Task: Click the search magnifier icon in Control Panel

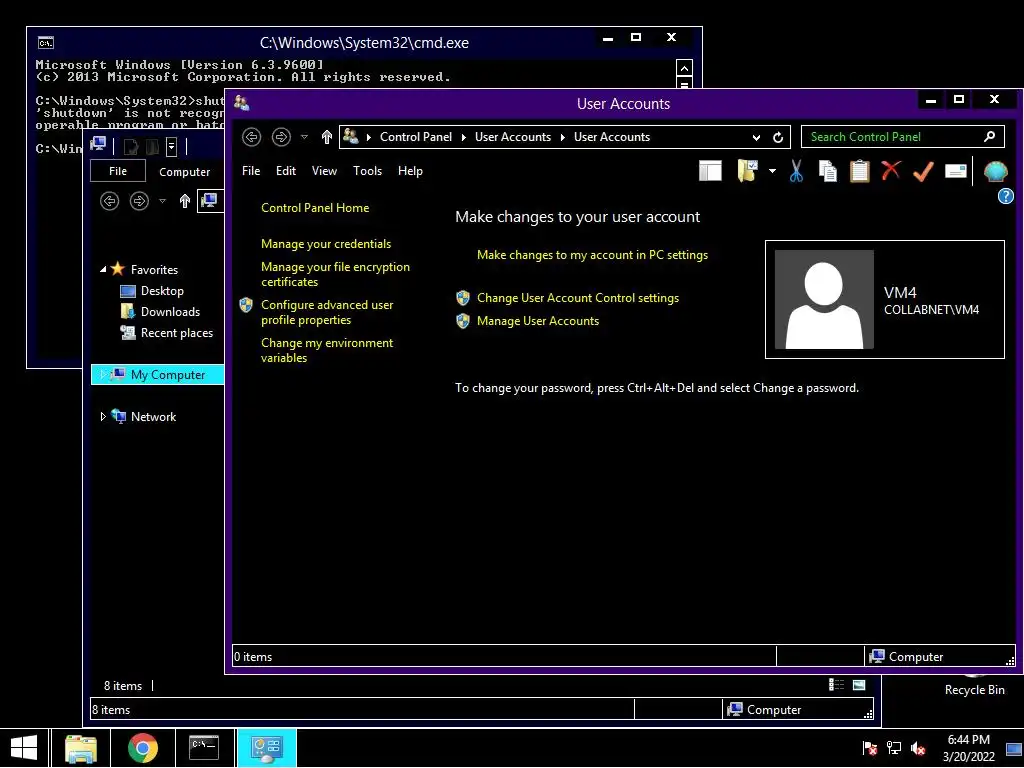Action: (x=989, y=136)
